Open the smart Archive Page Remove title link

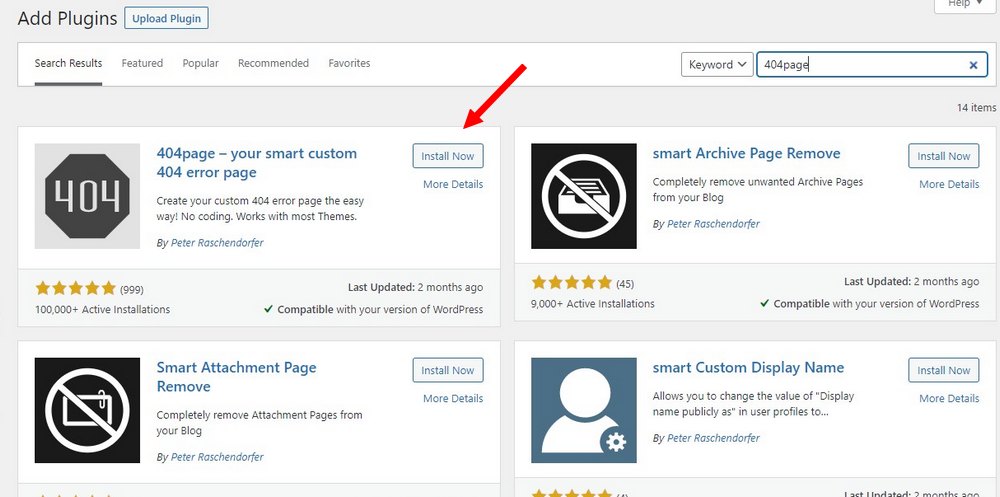(x=746, y=154)
